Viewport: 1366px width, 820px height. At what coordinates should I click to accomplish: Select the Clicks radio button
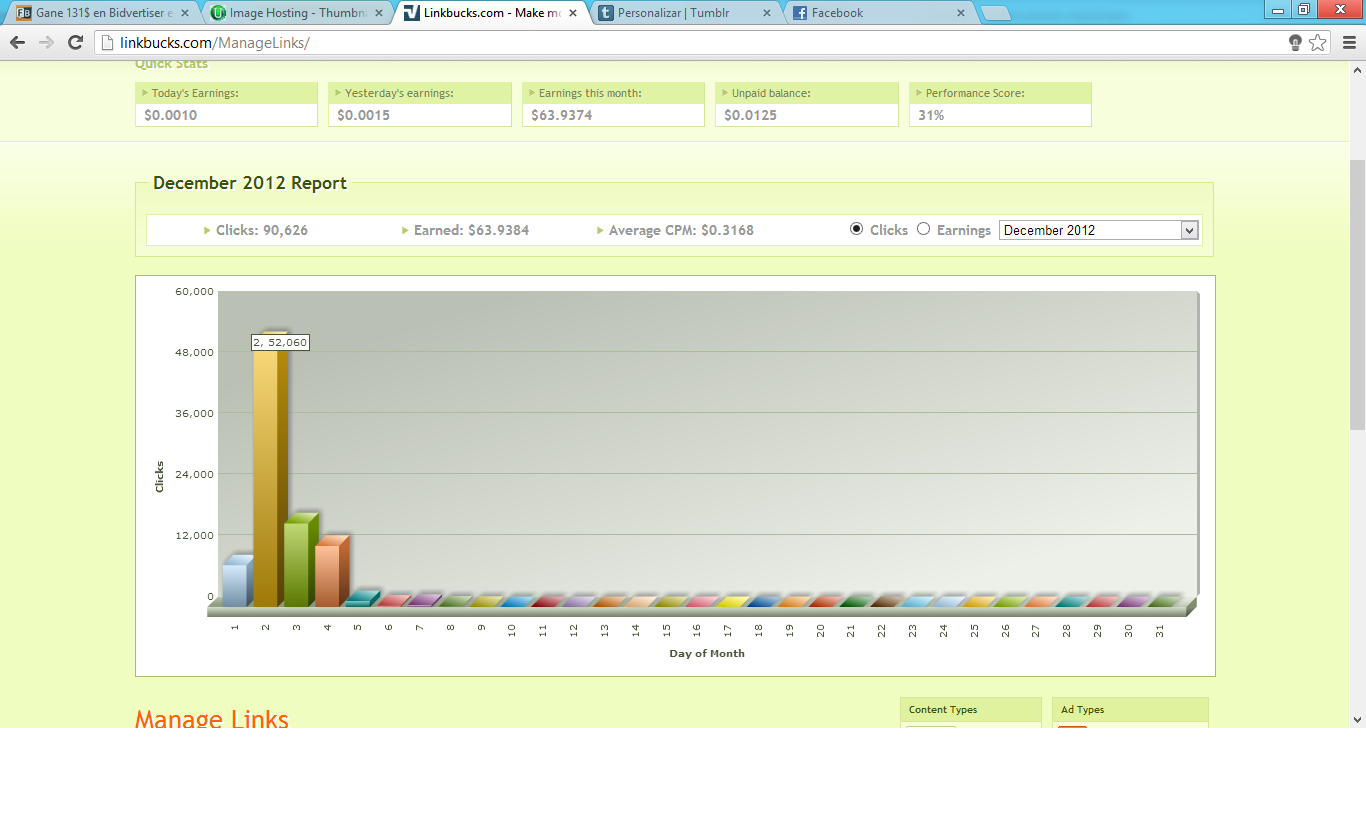[856, 229]
